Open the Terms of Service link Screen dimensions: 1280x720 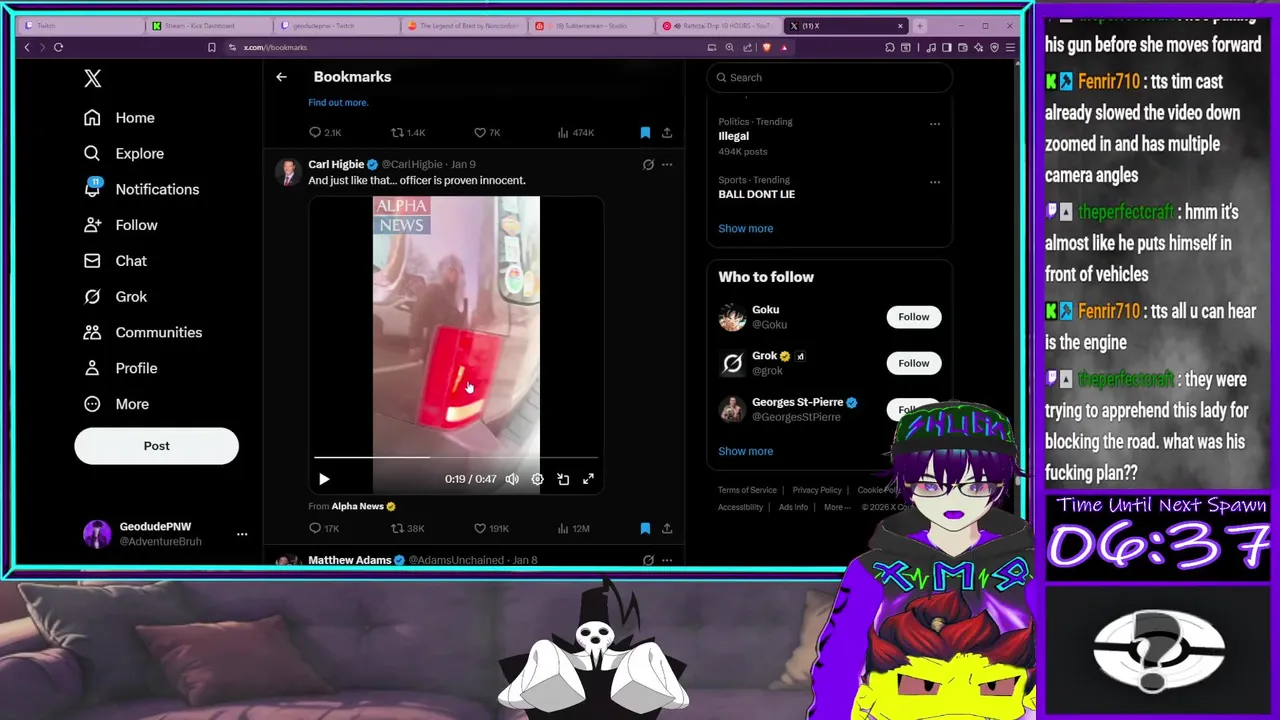(747, 490)
